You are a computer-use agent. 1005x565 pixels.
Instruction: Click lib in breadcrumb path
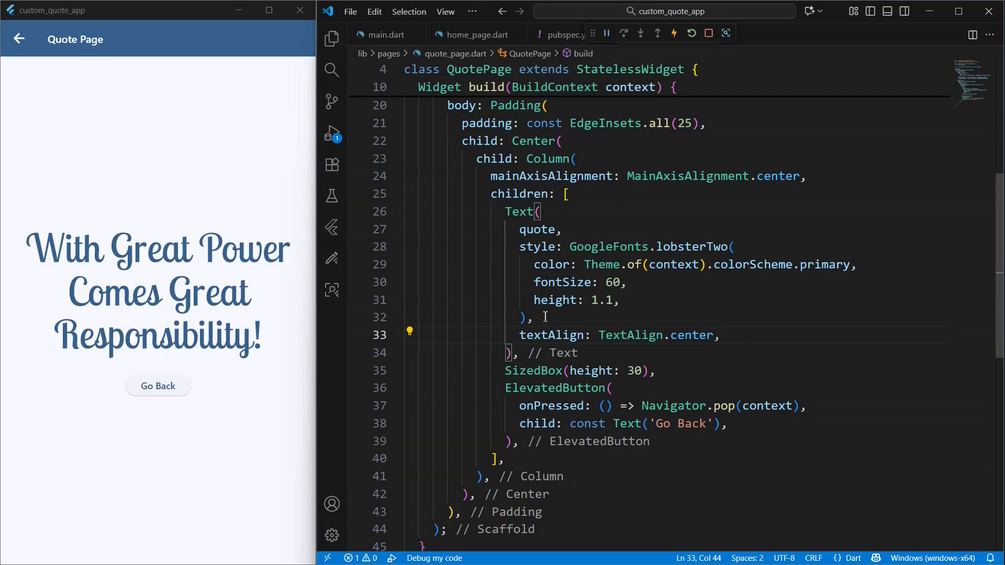[362, 54]
